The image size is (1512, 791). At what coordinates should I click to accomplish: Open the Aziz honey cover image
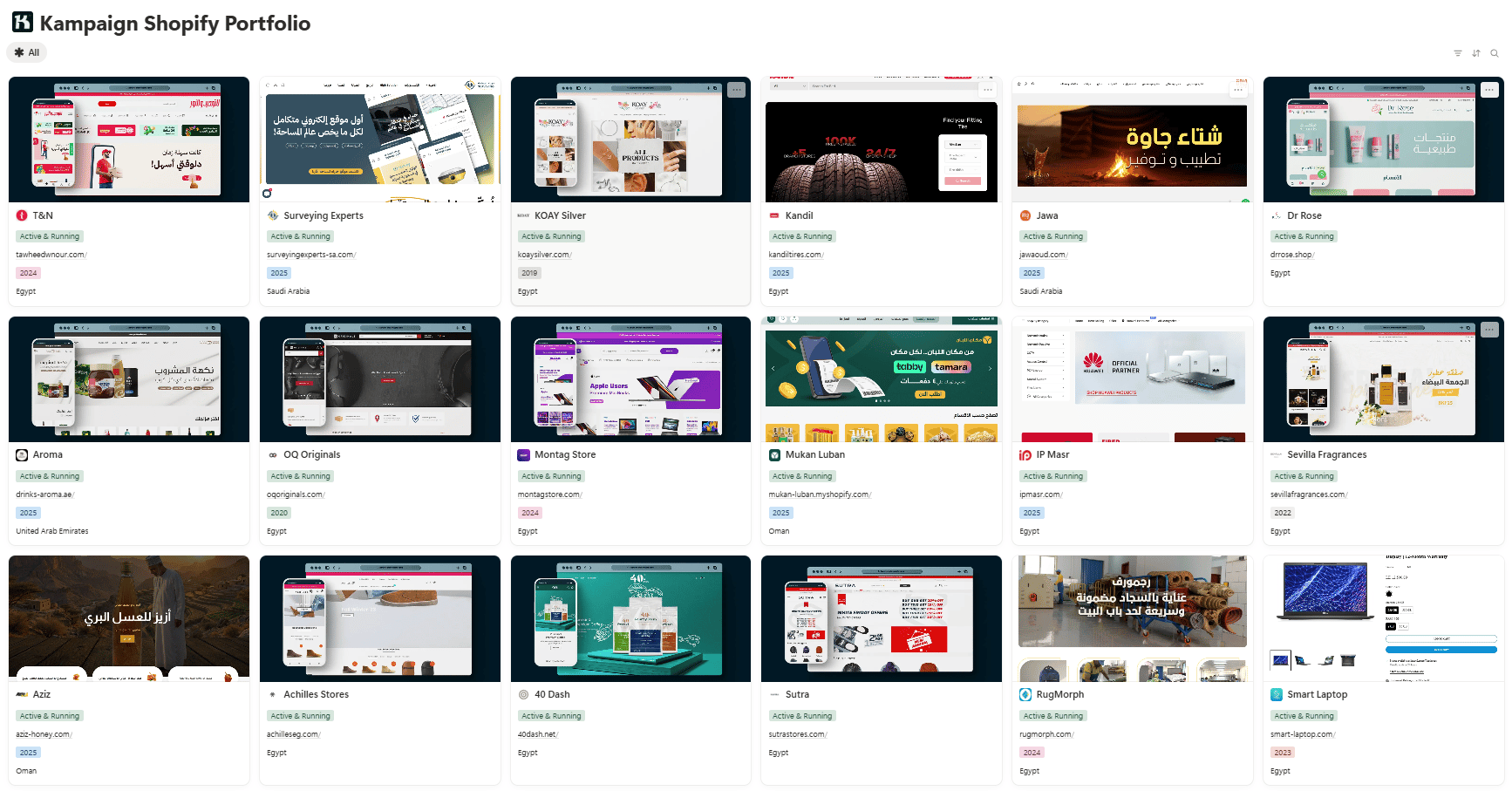tap(129, 618)
